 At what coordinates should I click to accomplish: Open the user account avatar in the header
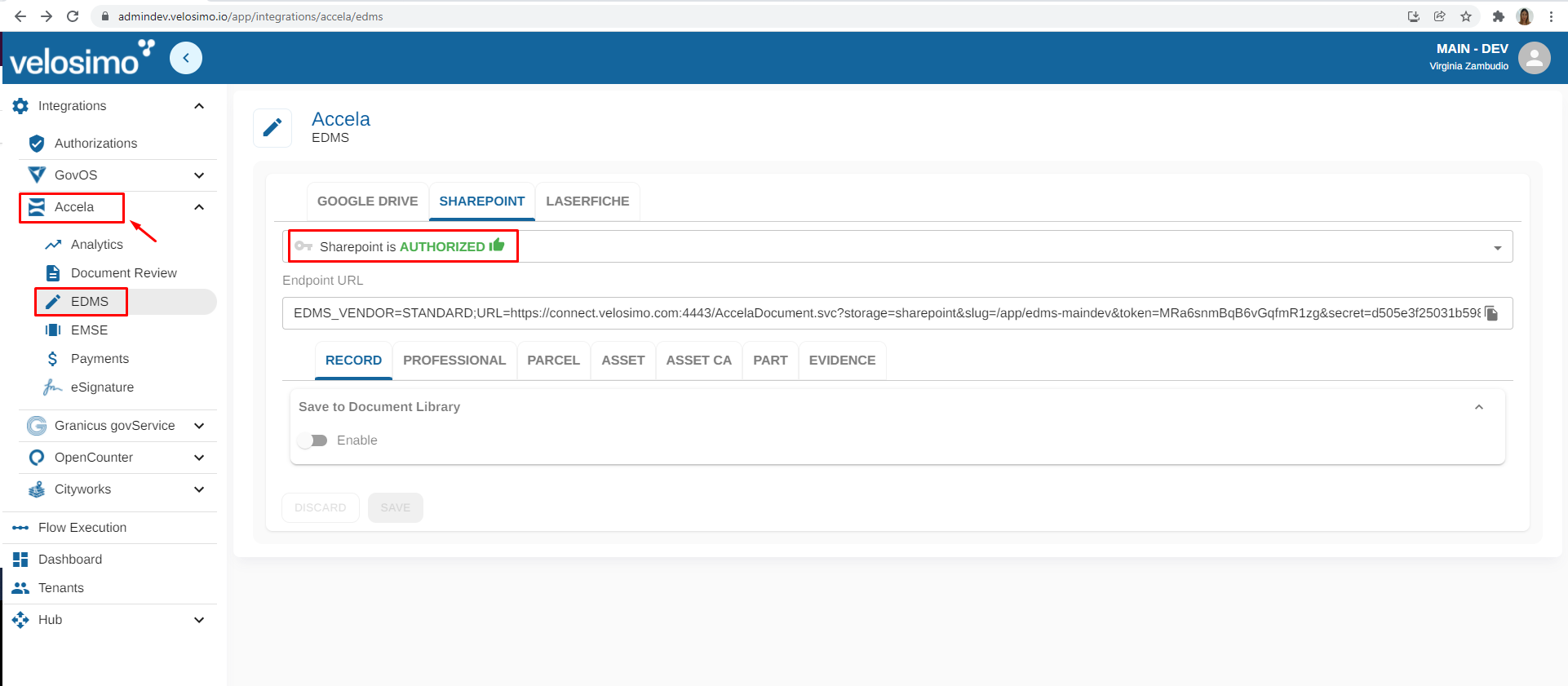click(x=1535, y=58)
